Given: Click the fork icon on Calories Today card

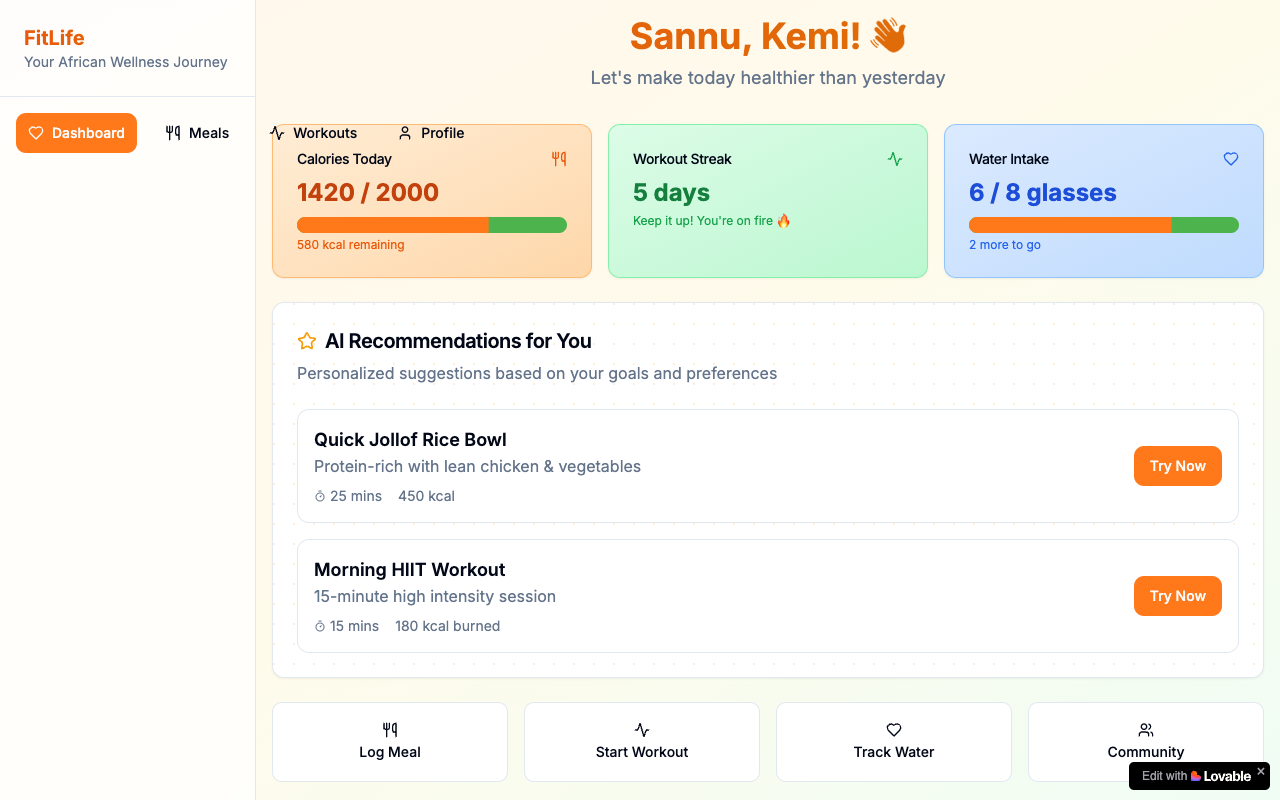Looking at the screenshot, I should (558, 158).
